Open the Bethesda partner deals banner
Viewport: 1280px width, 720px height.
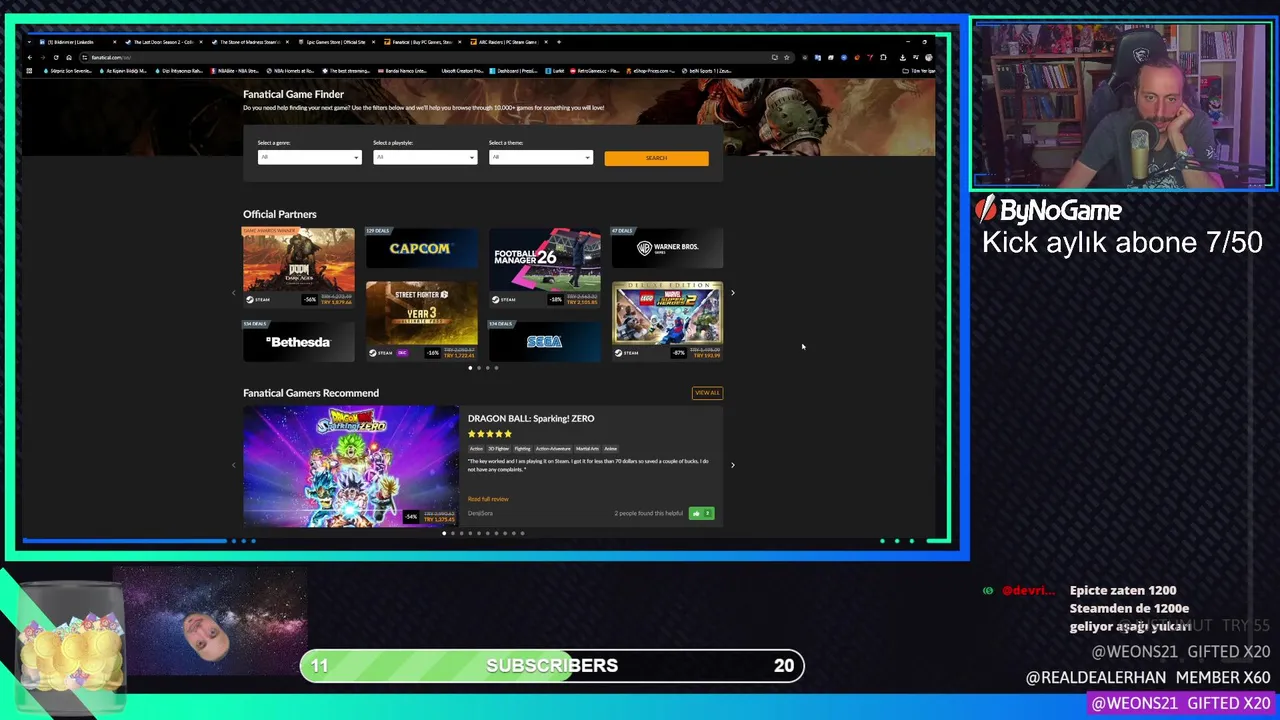[x=298, y=341]
